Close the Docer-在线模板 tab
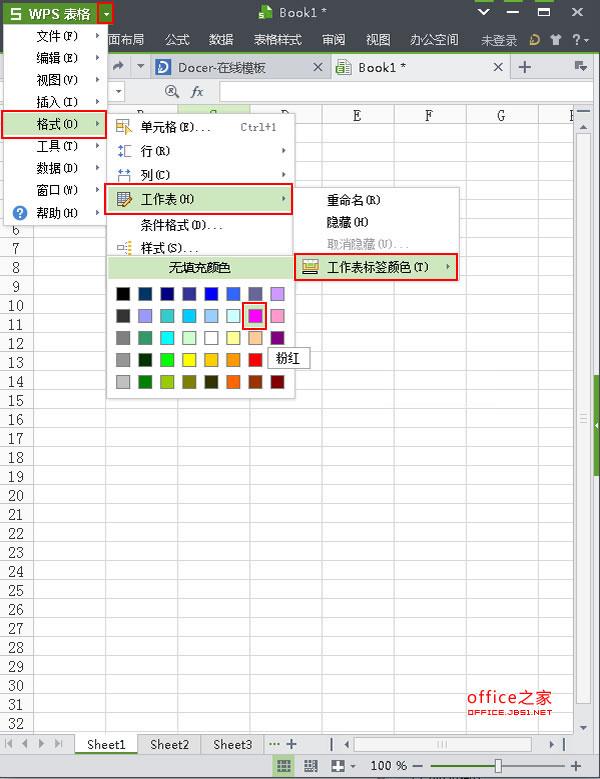Viewport: 600px width, 779px height. pos(318,67)
